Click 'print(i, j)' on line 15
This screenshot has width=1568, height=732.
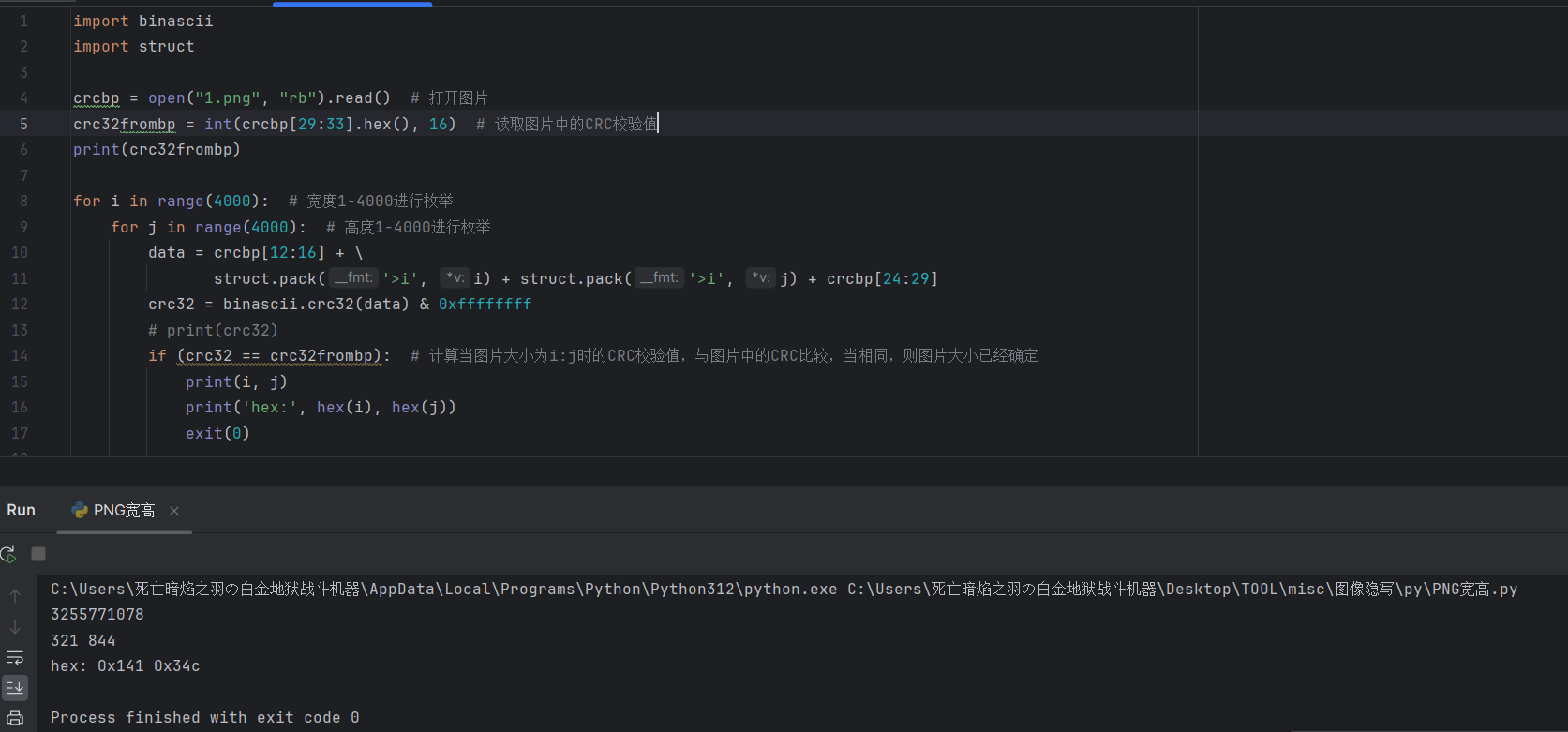(237, 381)
